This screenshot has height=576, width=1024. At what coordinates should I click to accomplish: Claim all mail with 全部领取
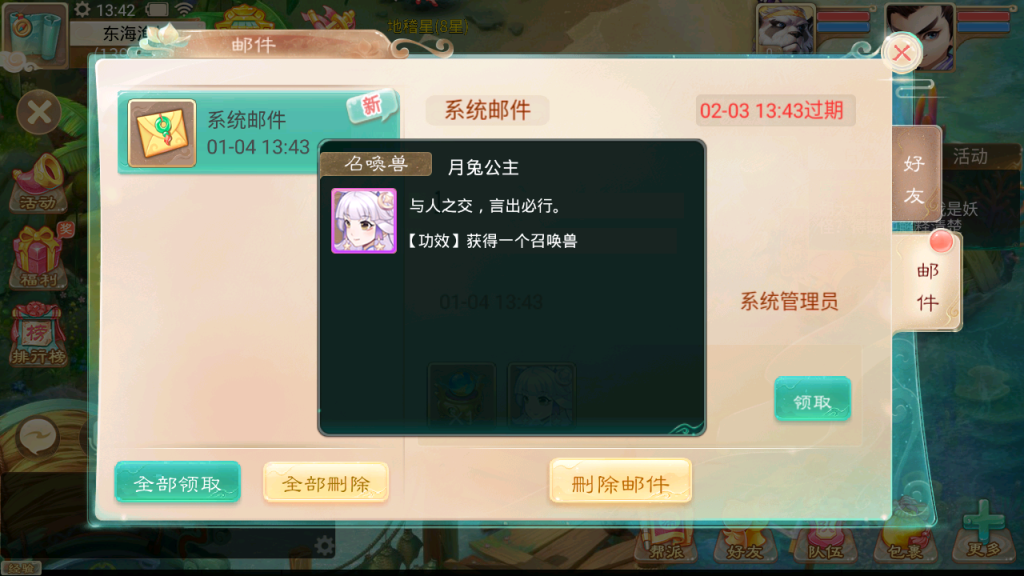[178, 483]
